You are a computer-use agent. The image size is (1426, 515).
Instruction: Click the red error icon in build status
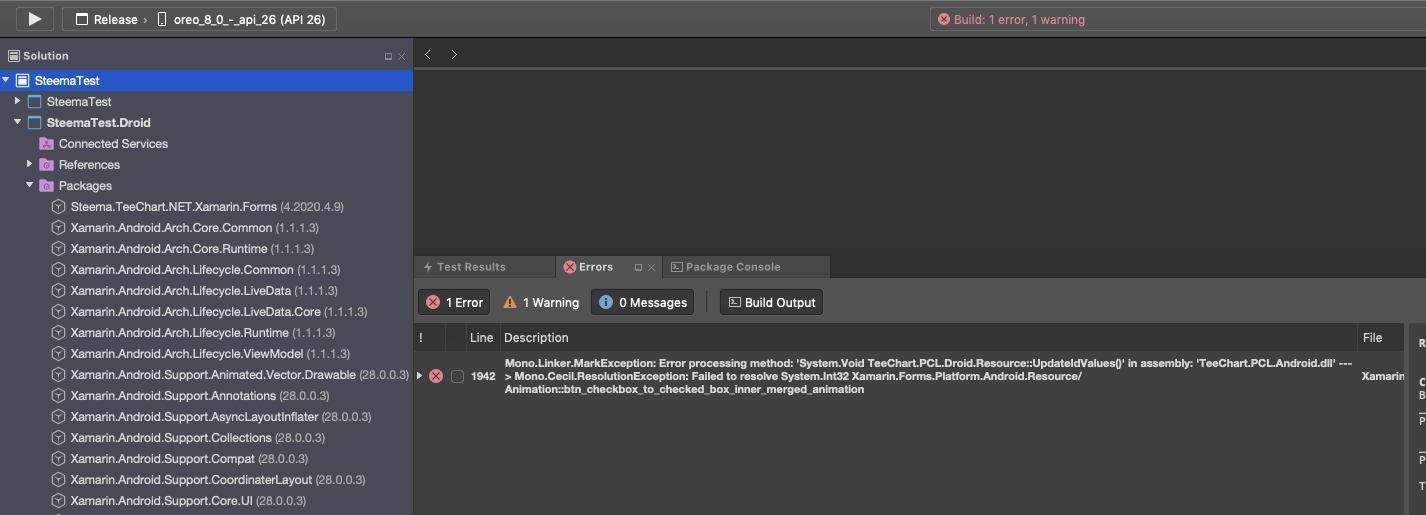943,19
